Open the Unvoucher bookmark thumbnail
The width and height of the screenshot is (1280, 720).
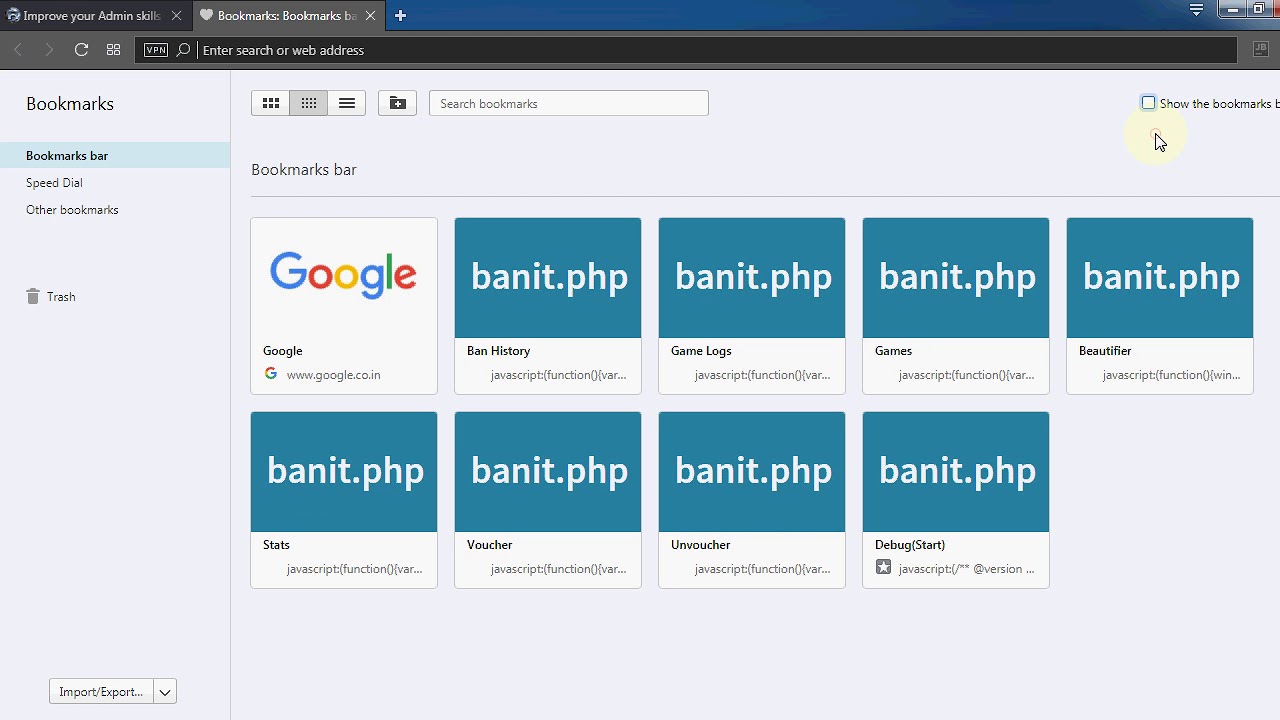point(752,472)
